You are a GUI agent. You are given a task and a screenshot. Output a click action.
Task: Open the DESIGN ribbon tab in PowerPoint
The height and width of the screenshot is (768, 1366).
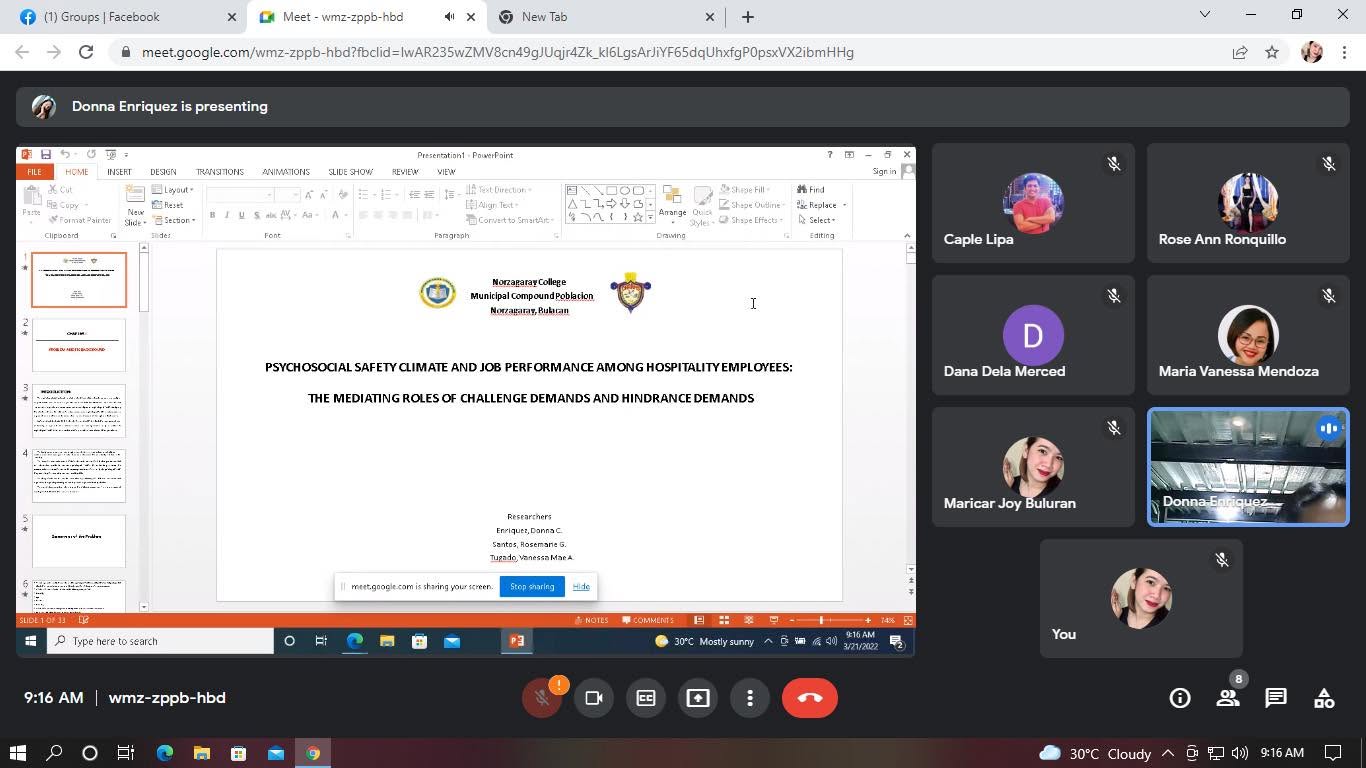pos(163,172)
